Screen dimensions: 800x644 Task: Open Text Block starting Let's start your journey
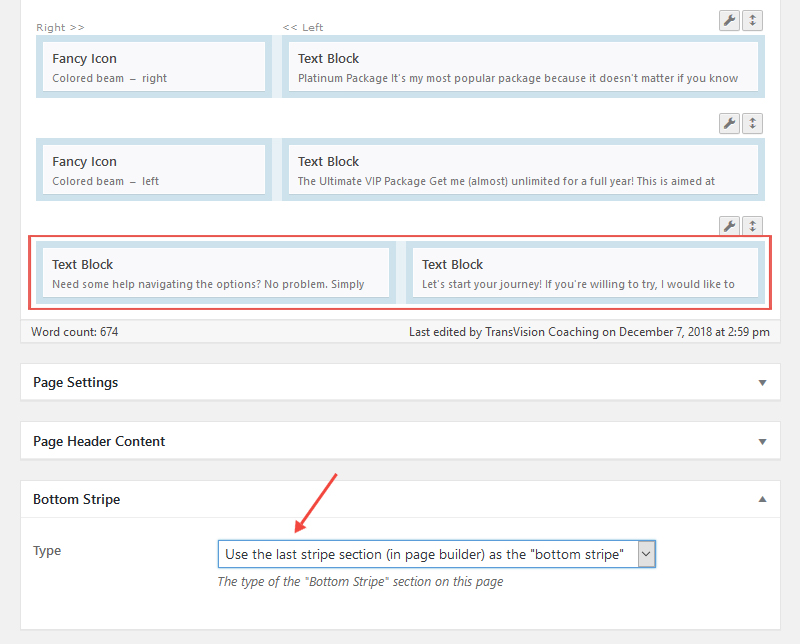(585, 273)
